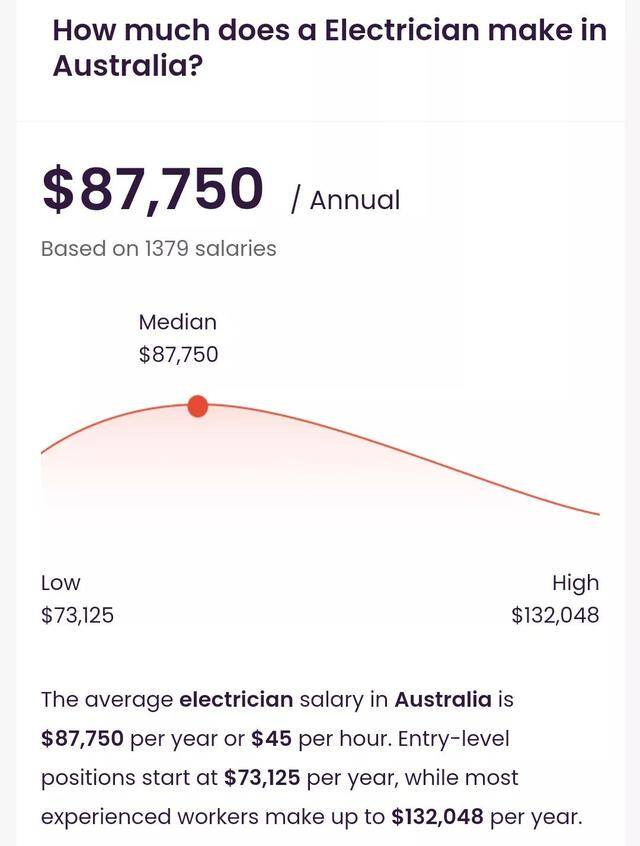
Task: Click bold '$132,048' in the description paragraph
Action: (437, 817)
